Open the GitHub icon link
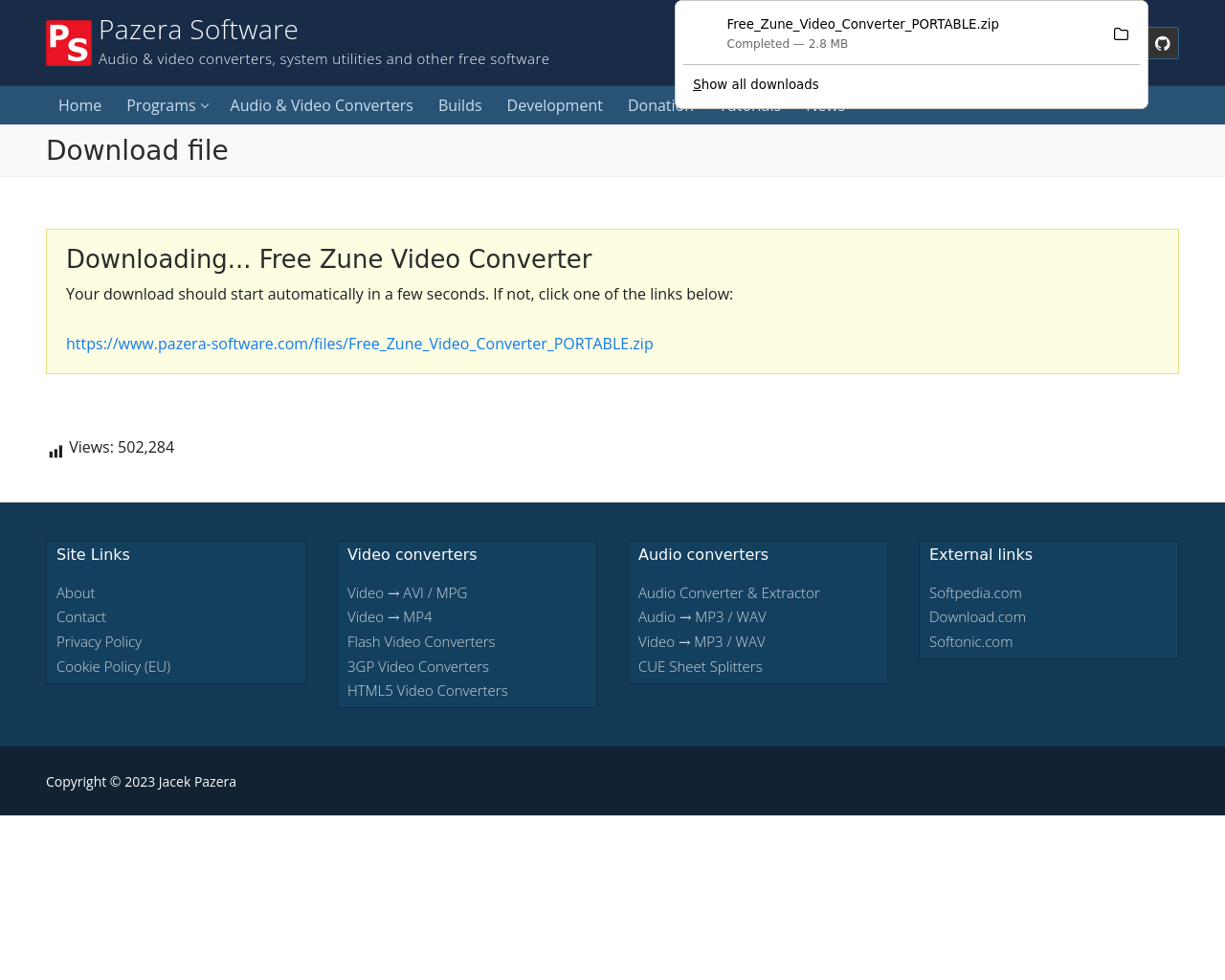Image resolution: width=1225 pixels, height=980 pixels. (1163, 43)
